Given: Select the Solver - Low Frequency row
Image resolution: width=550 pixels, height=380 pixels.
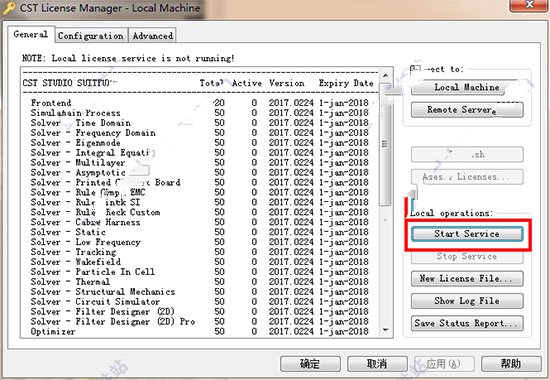Looking at the screenshot, I should [200, 242].
